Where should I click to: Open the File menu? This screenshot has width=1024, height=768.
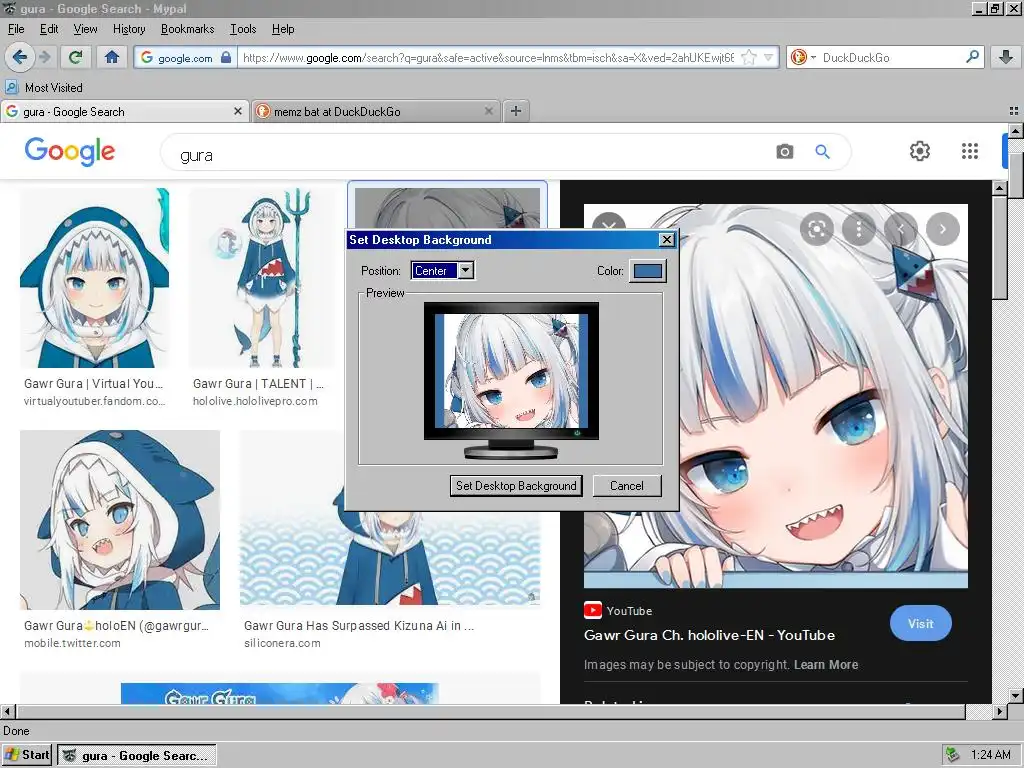point(16,29)
